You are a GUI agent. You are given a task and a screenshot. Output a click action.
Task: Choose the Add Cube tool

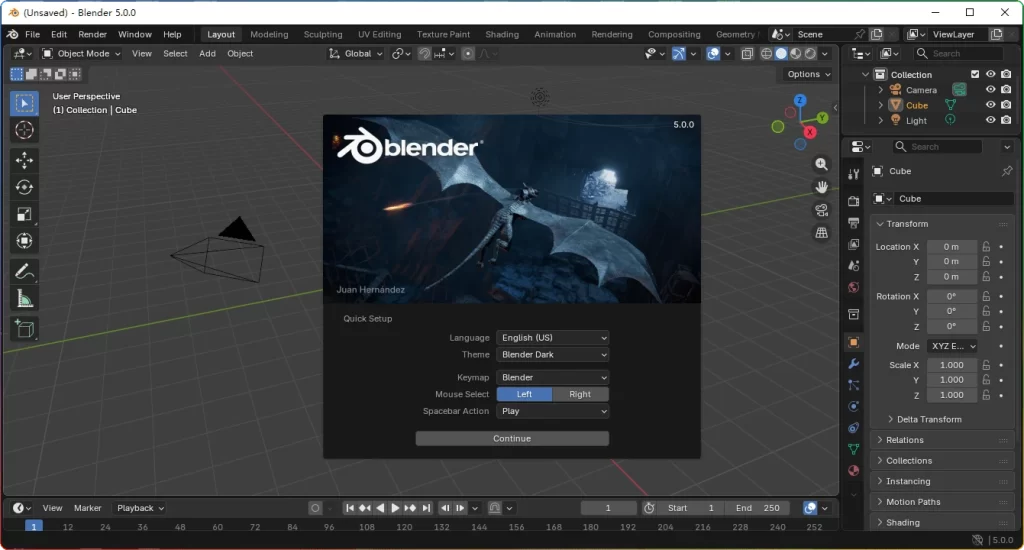pyautogui.click(x=24, y=329)
